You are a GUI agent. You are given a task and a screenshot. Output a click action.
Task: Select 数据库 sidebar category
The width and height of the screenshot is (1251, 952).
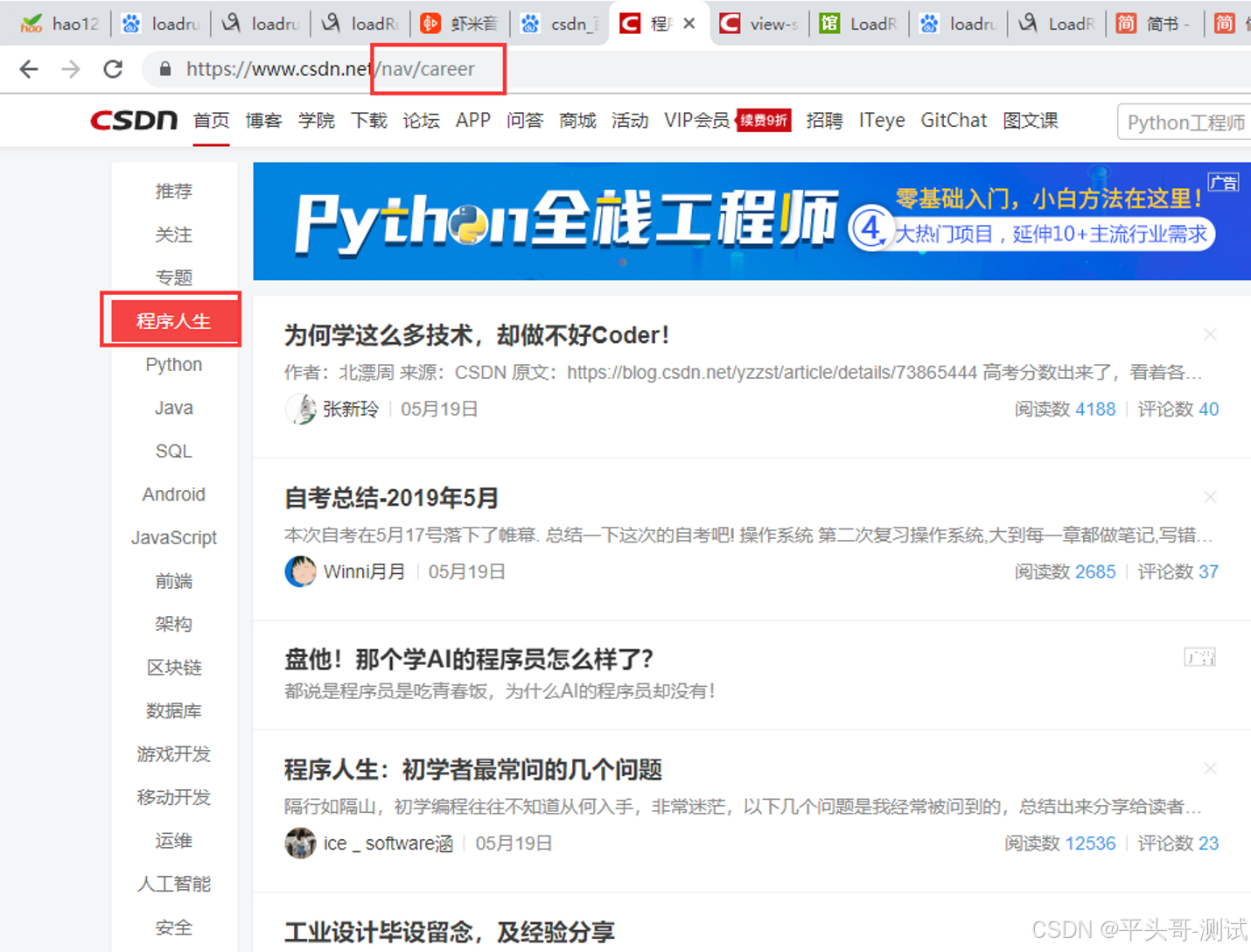click(174, 710)
